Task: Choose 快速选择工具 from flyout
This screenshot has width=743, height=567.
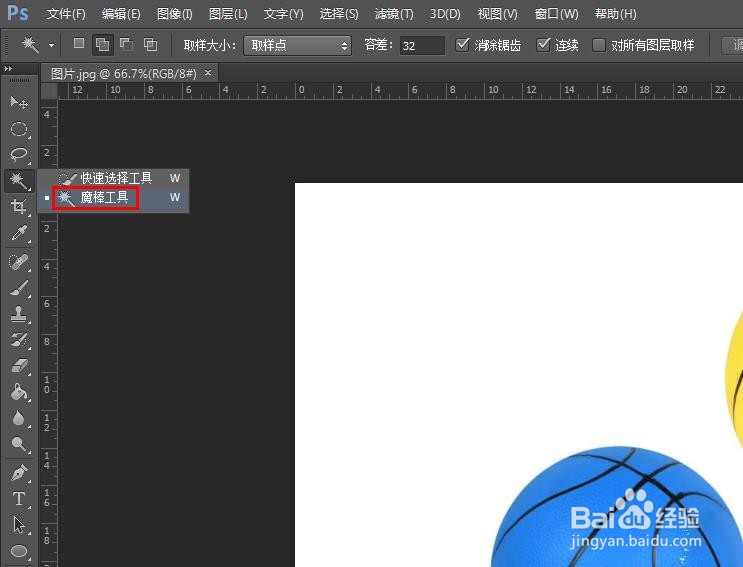Action: 113,178
